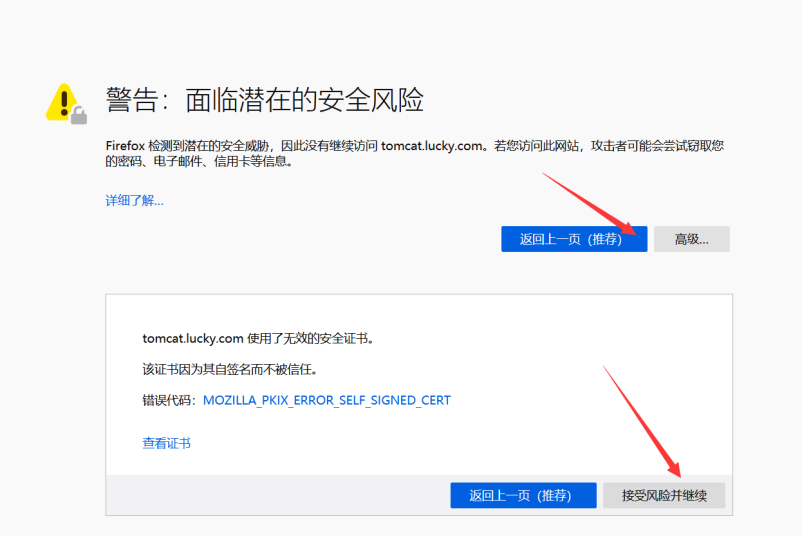Click the yellow warning lock icon
This screenshot has height=536, width=802.
tap(66, 103)
